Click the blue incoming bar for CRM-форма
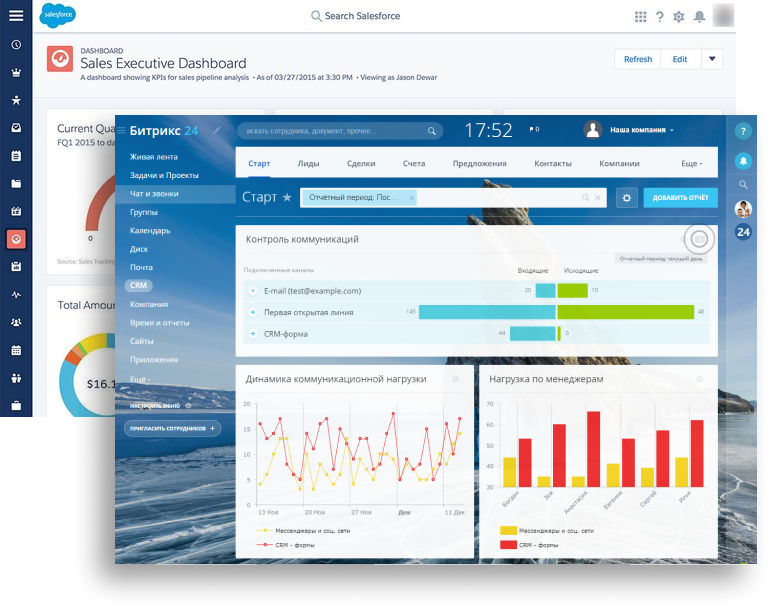Image resolution: width=772 pixels, height=609 pixels. click(533, 333)
